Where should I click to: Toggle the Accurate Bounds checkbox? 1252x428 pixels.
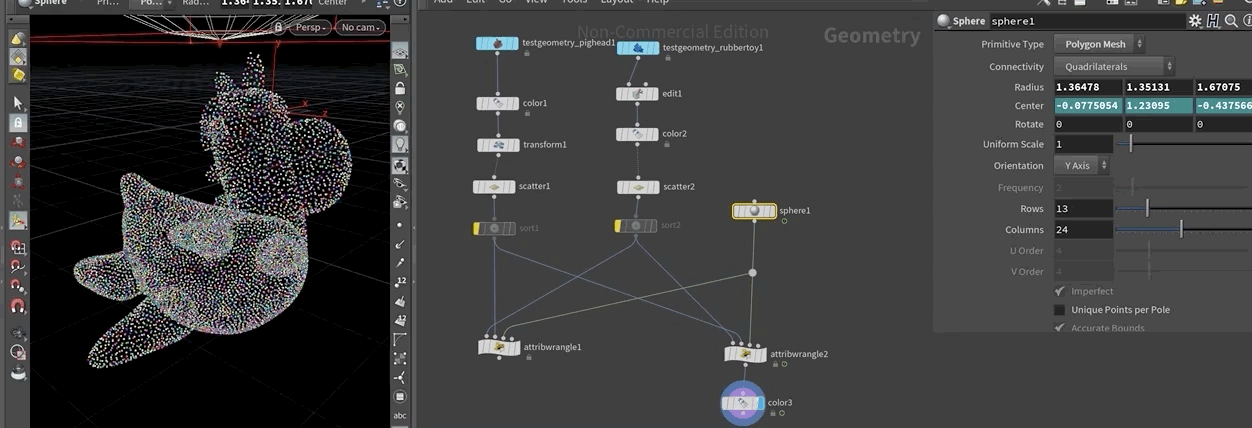click(1060, 328)
